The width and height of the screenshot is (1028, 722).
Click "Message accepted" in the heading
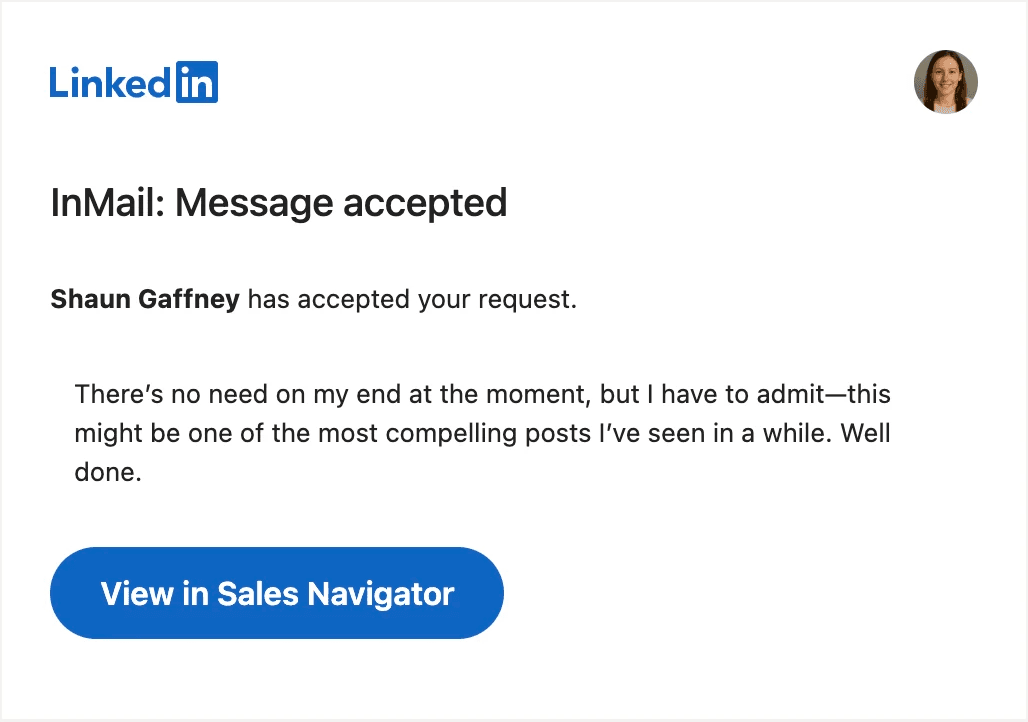point(341,203)
